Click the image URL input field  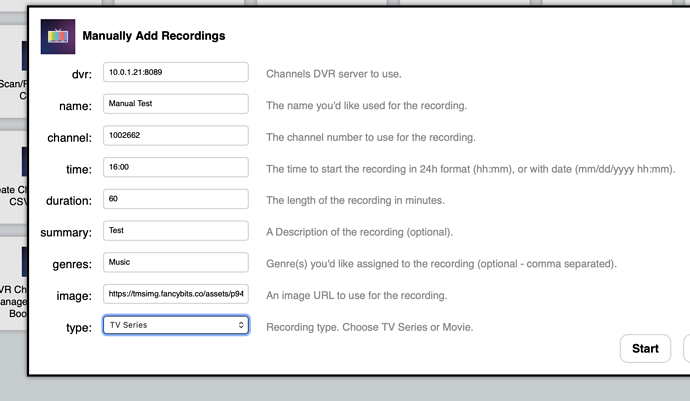pyautogui.click(x=175, y=295)
